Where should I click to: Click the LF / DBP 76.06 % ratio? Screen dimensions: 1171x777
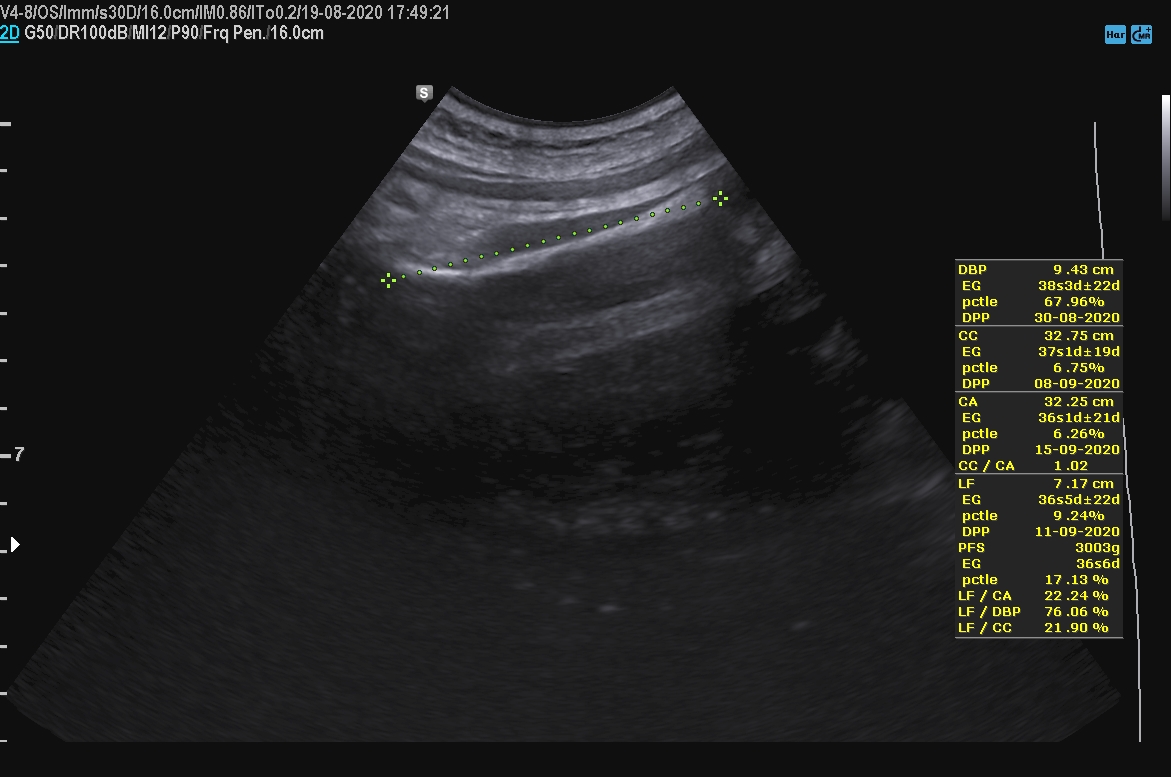1038,612
